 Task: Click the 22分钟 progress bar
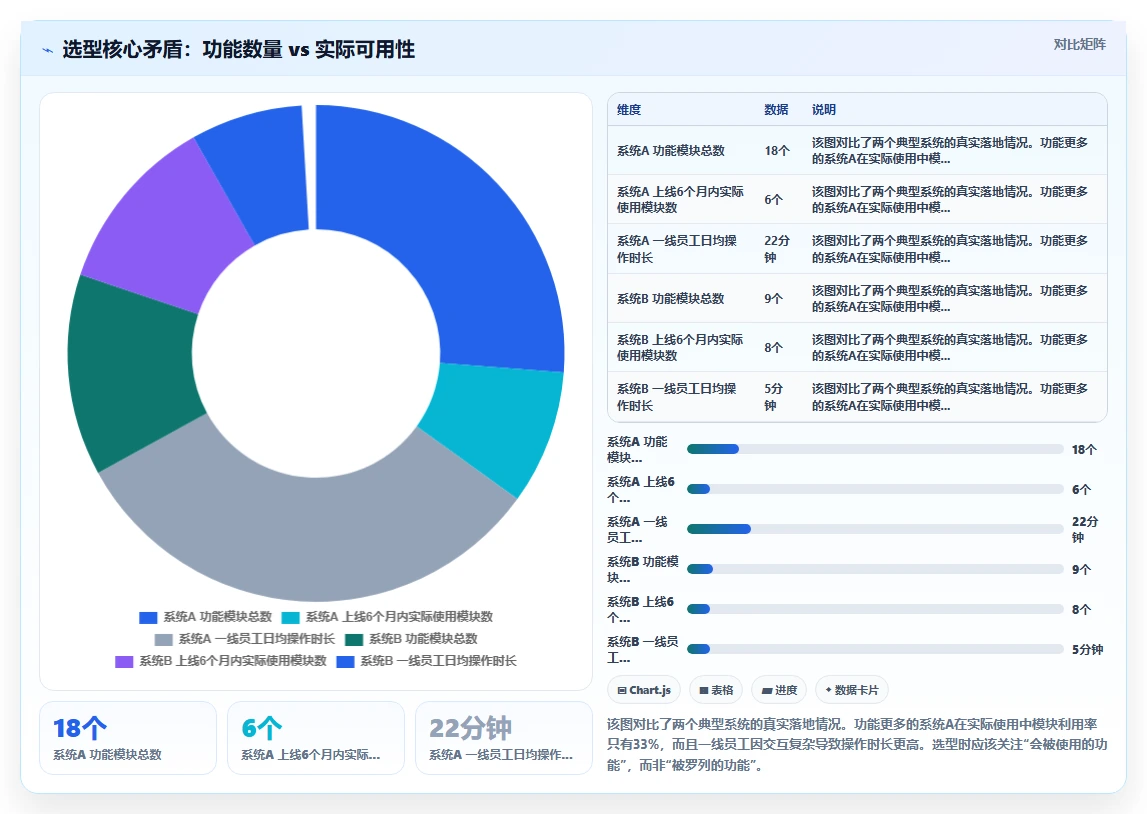pos(875,529)
